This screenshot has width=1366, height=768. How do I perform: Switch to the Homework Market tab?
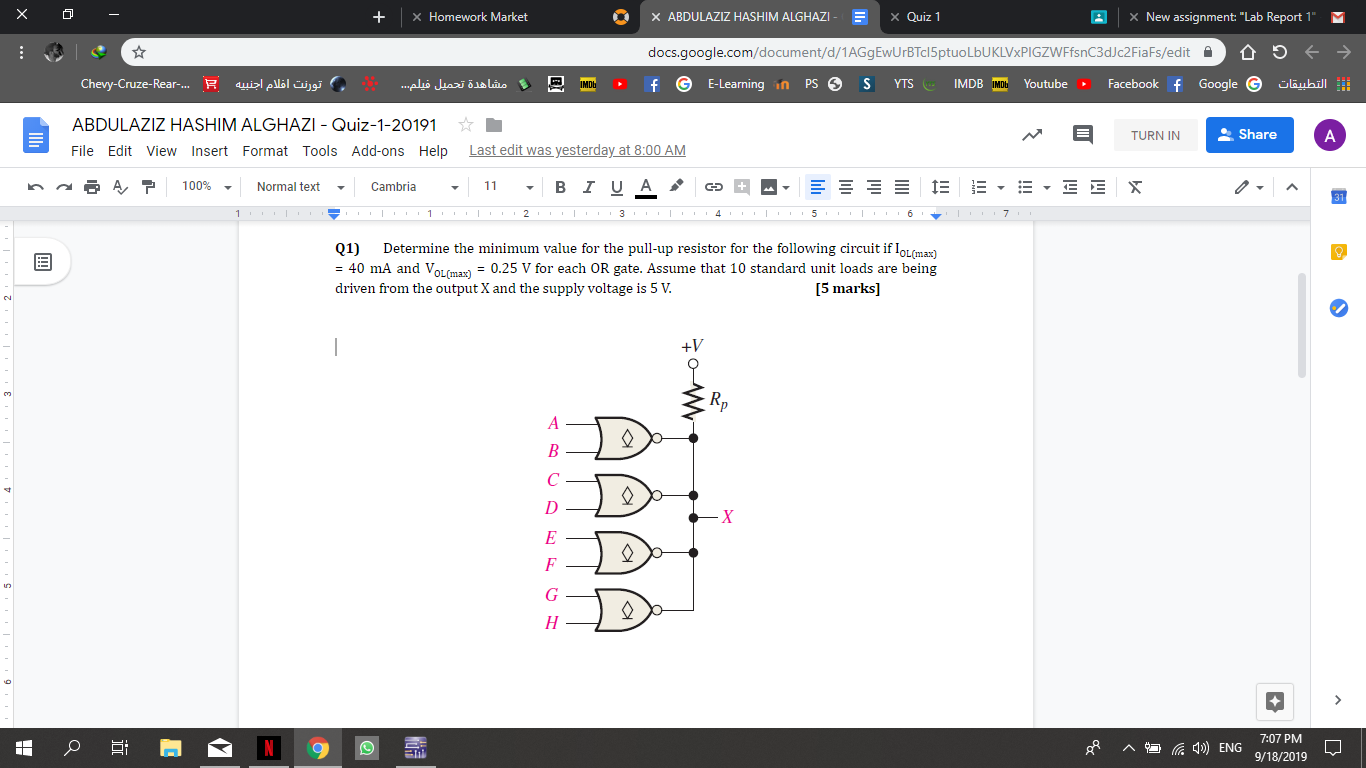tap(478, 17)
